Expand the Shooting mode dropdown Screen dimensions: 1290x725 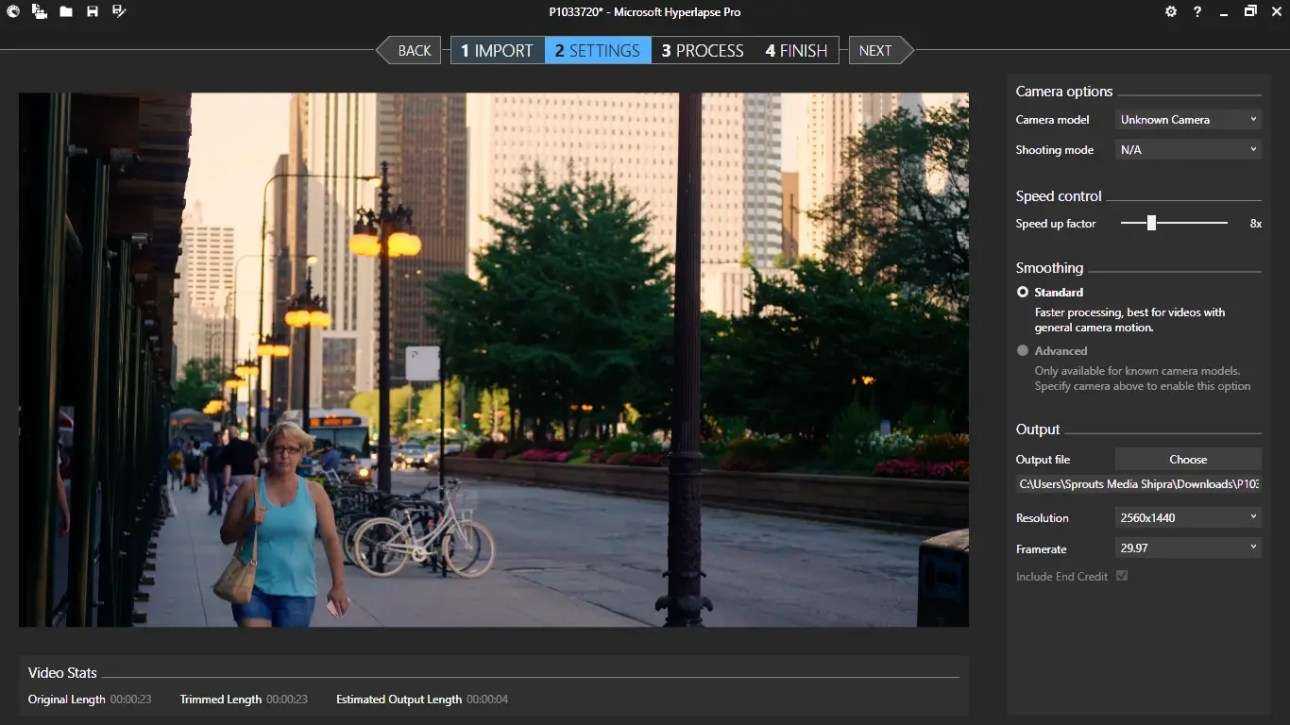(x=1188, y=150)
